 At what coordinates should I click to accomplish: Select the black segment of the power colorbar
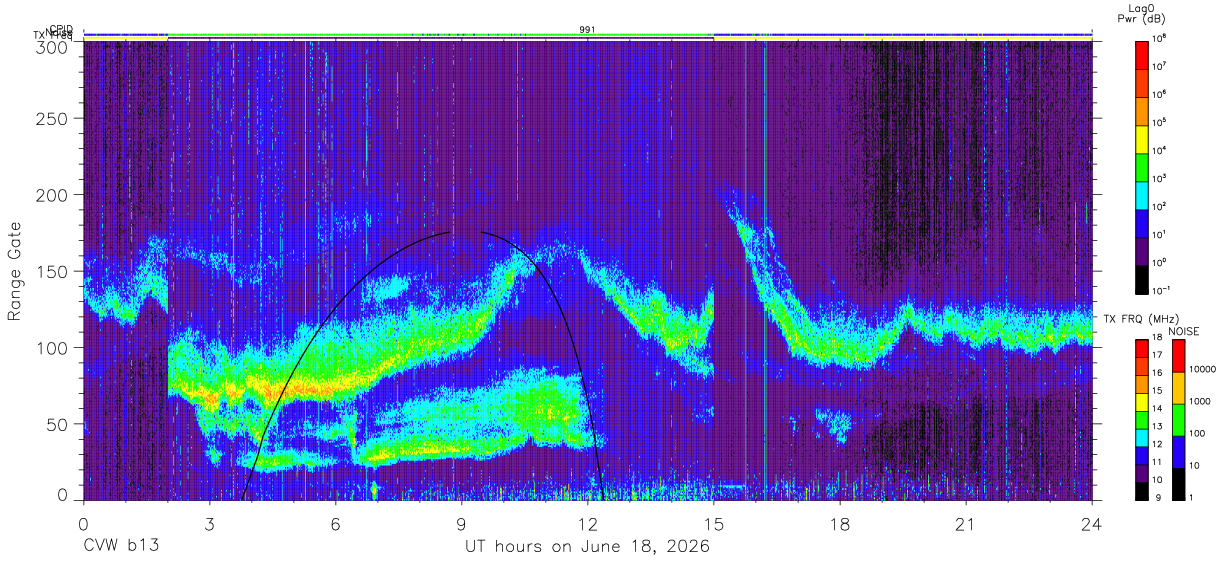tap(1143, 280)
